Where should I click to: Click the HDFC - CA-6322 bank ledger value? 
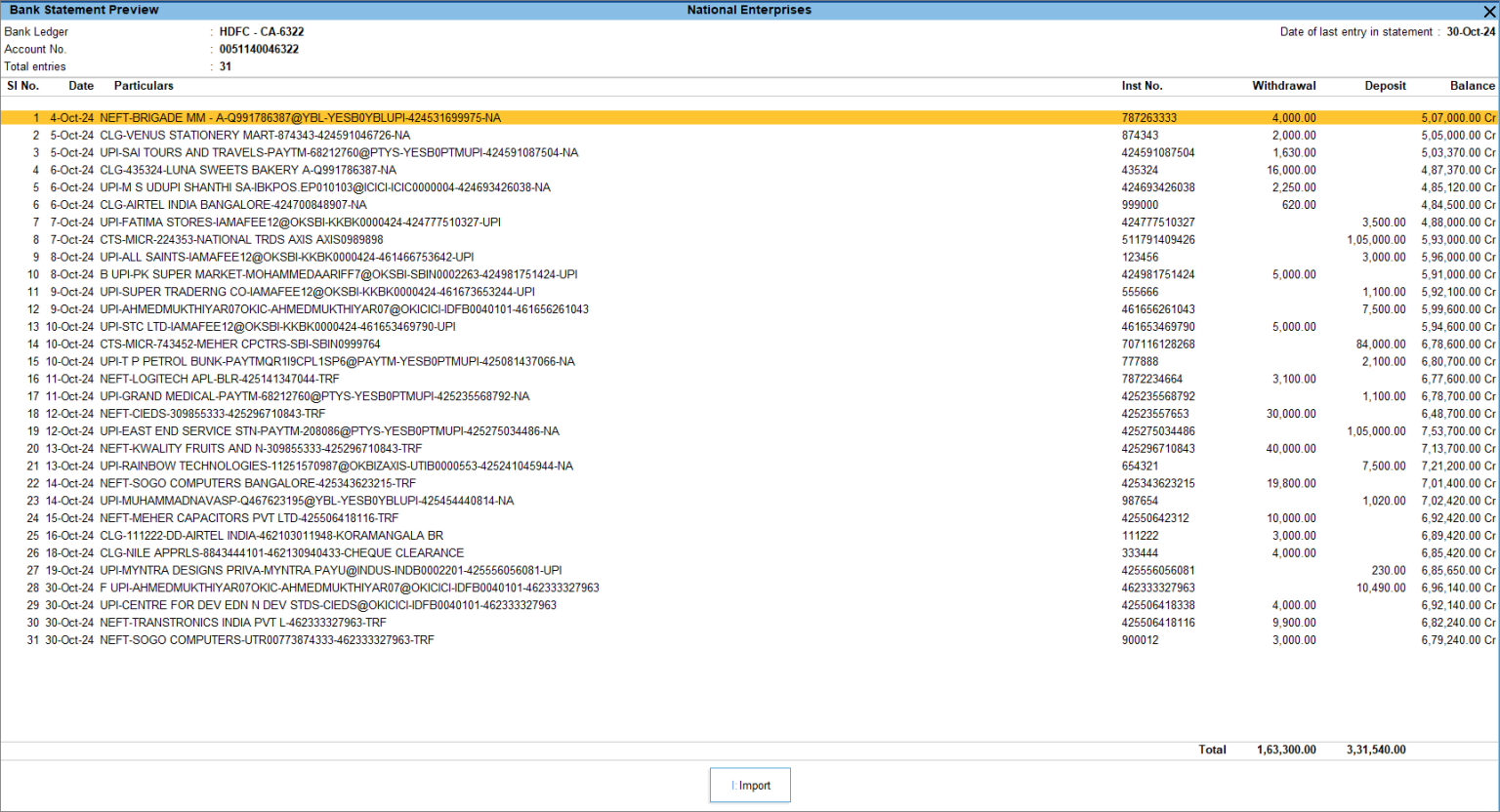pos(261,31)
